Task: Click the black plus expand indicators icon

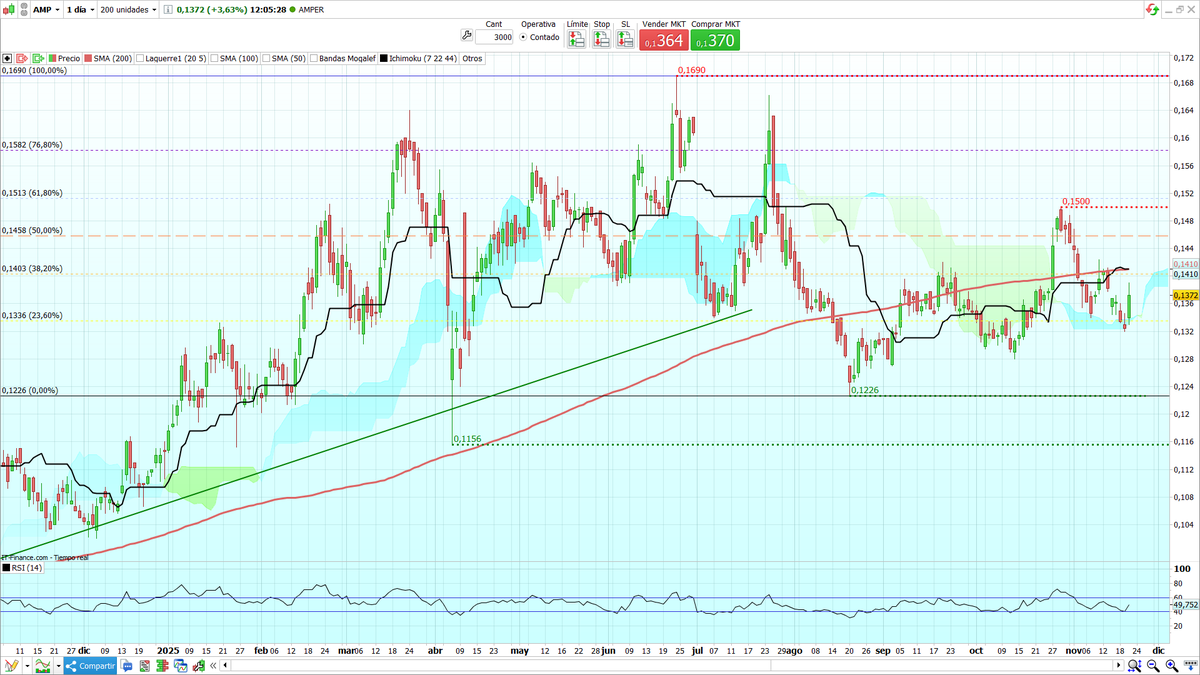Action: pos(7,58)
